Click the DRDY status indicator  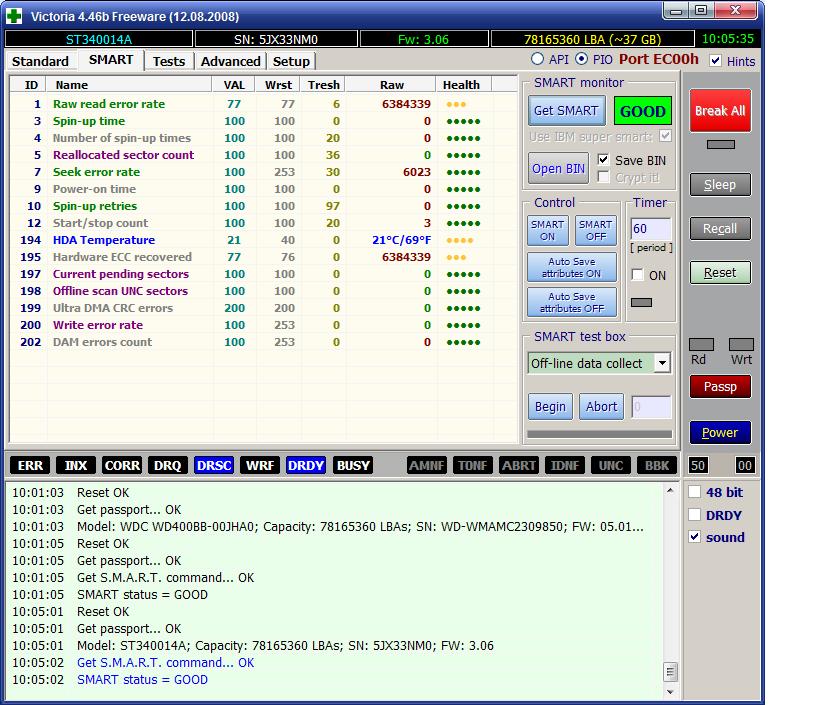point(306,465)
